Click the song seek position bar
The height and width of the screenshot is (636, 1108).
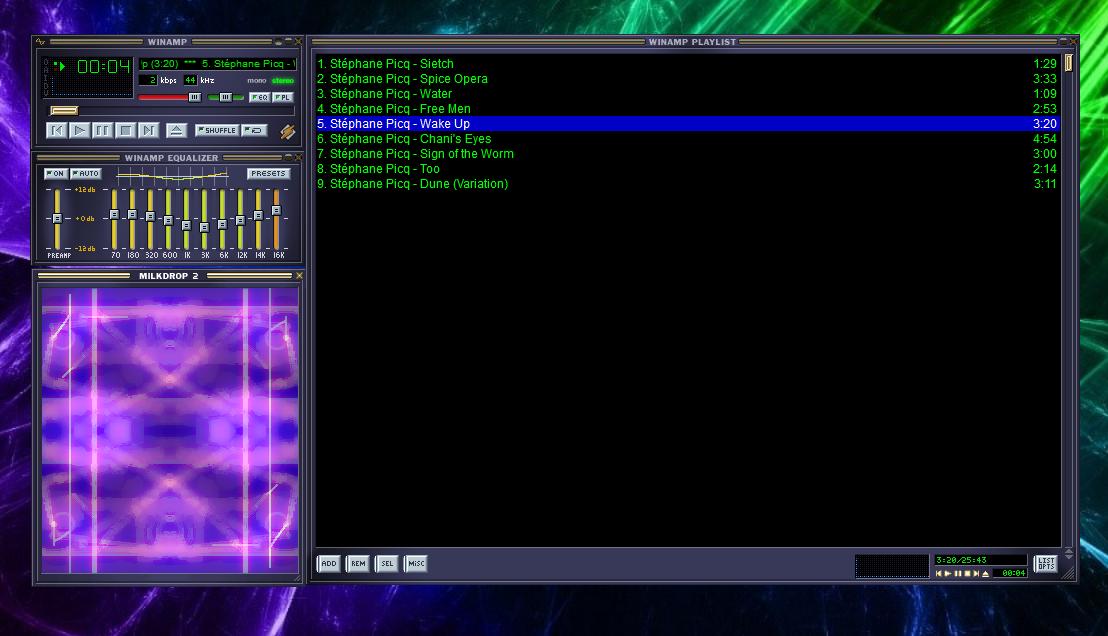pyautogui.click(x=171, y=111)
